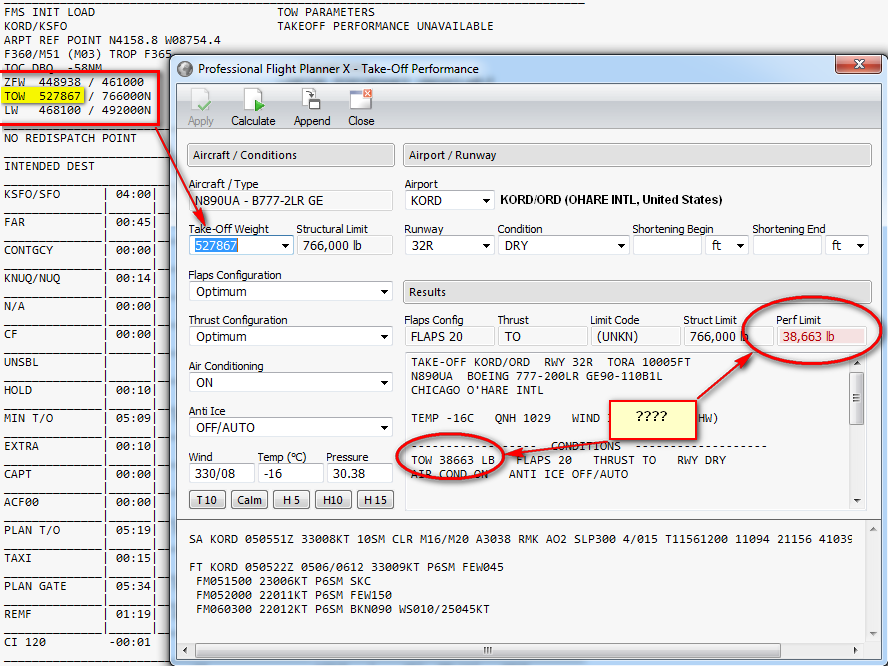Click the results text scroll down arrow
Viewport: 888px width, 666px height.
(856, 501)
